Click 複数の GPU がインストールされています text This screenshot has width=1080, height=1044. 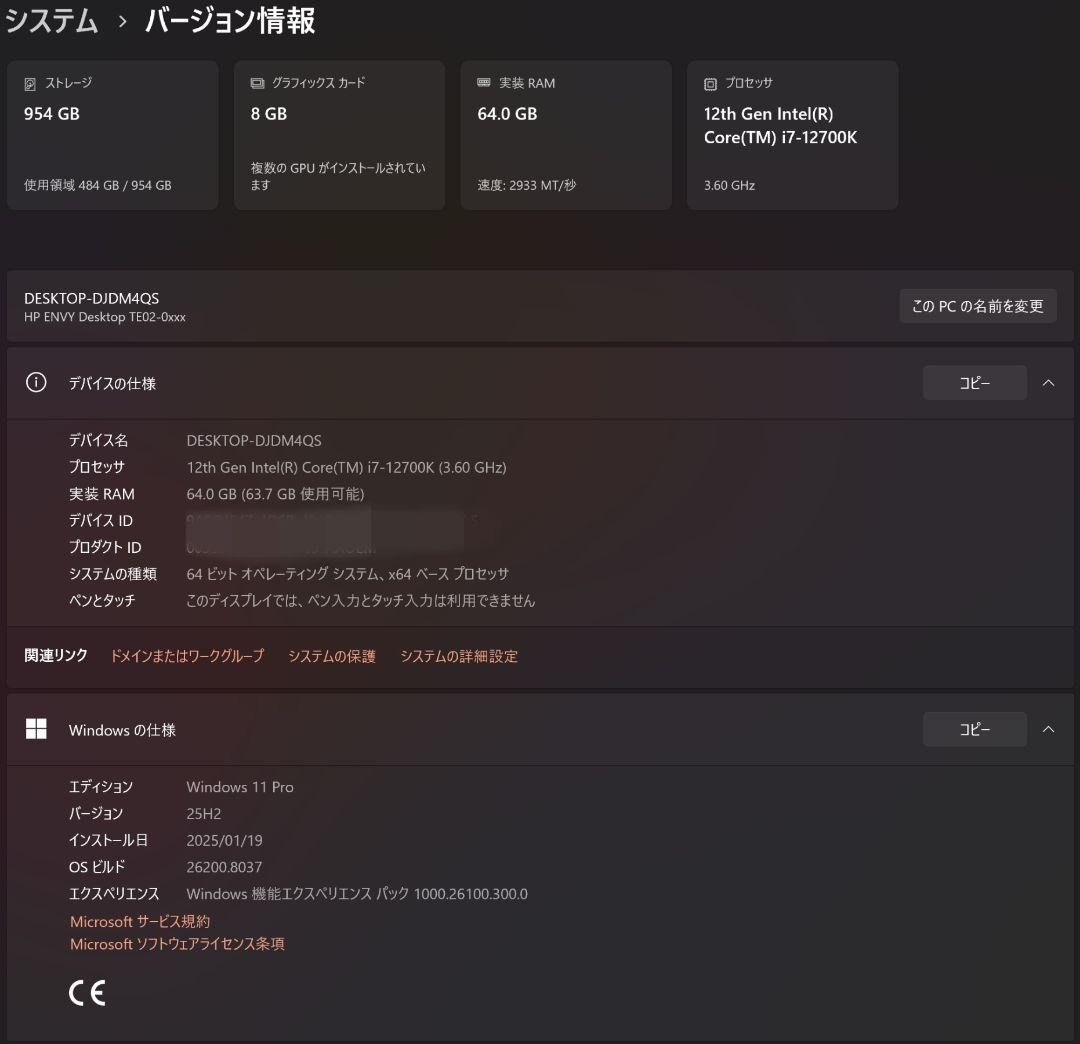point(338,176)
